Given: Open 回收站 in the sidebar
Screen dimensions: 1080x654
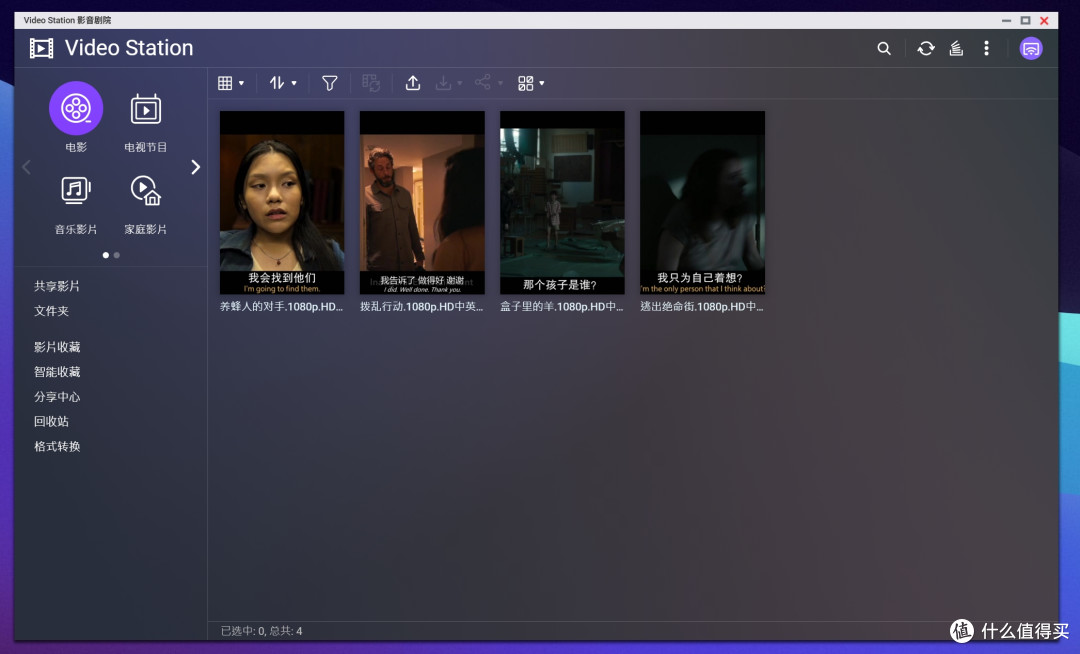Looking at the screenshot, I should tap(52, 421).
